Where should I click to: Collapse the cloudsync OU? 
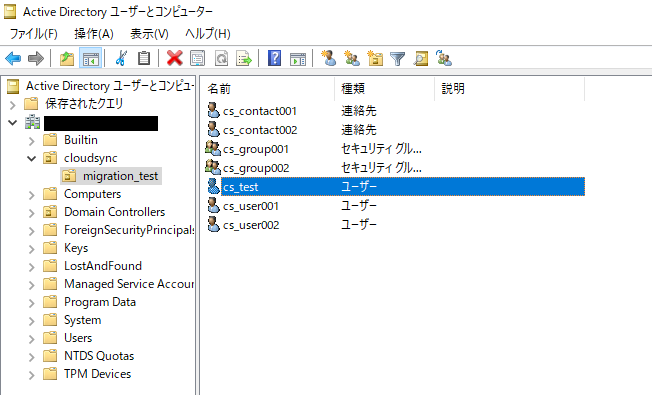(x=32, y=158)
